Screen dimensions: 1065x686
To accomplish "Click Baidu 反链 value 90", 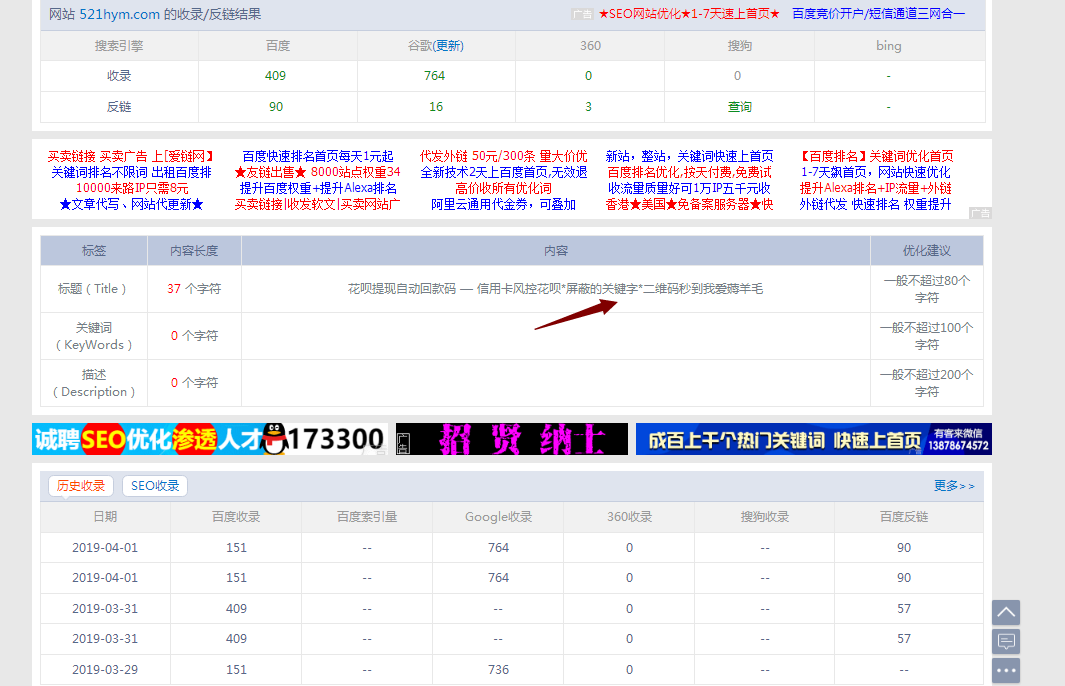I will (276, 107).
